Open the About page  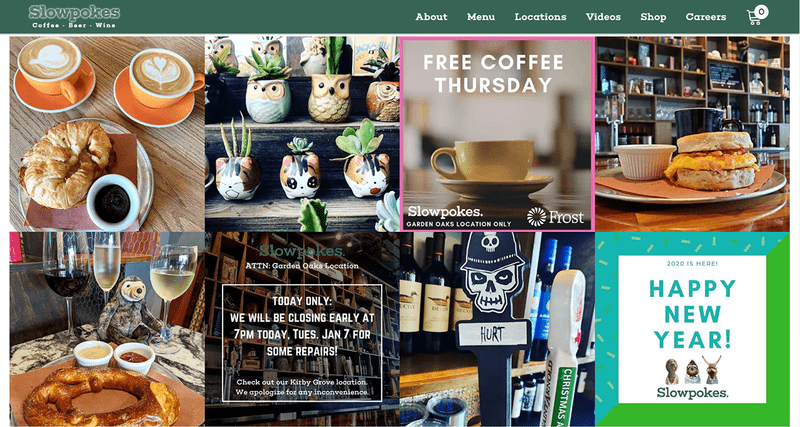click(431, 17)
